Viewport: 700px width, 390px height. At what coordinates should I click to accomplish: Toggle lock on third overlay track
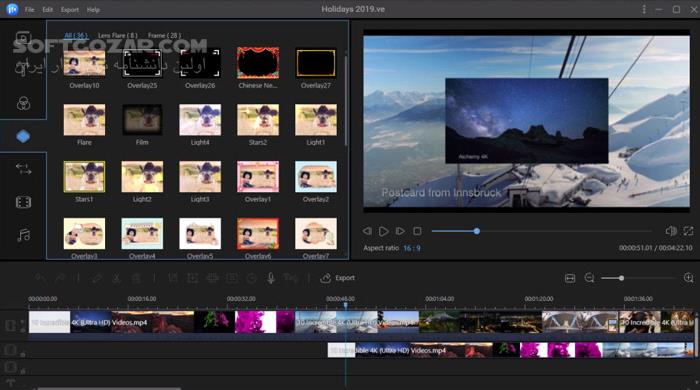22,371
